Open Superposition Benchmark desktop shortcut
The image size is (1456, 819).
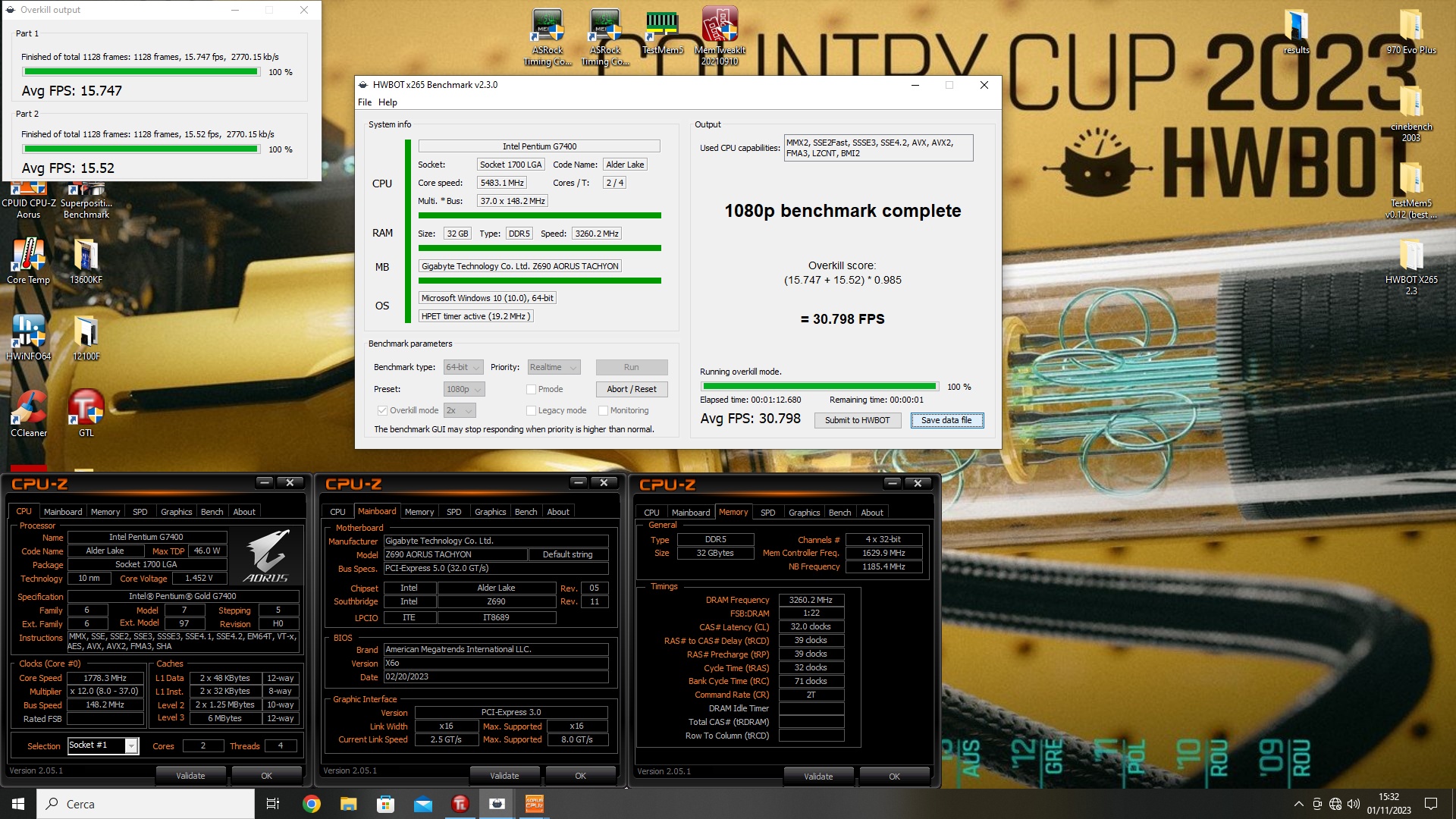86,202
